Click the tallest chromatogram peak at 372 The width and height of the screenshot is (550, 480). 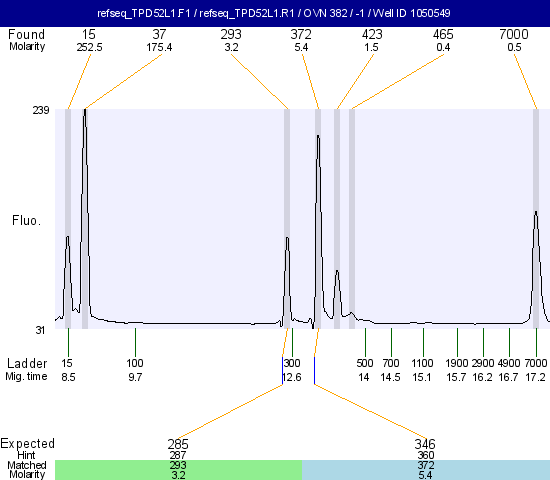pyautogui.click(x=318, y=137)
